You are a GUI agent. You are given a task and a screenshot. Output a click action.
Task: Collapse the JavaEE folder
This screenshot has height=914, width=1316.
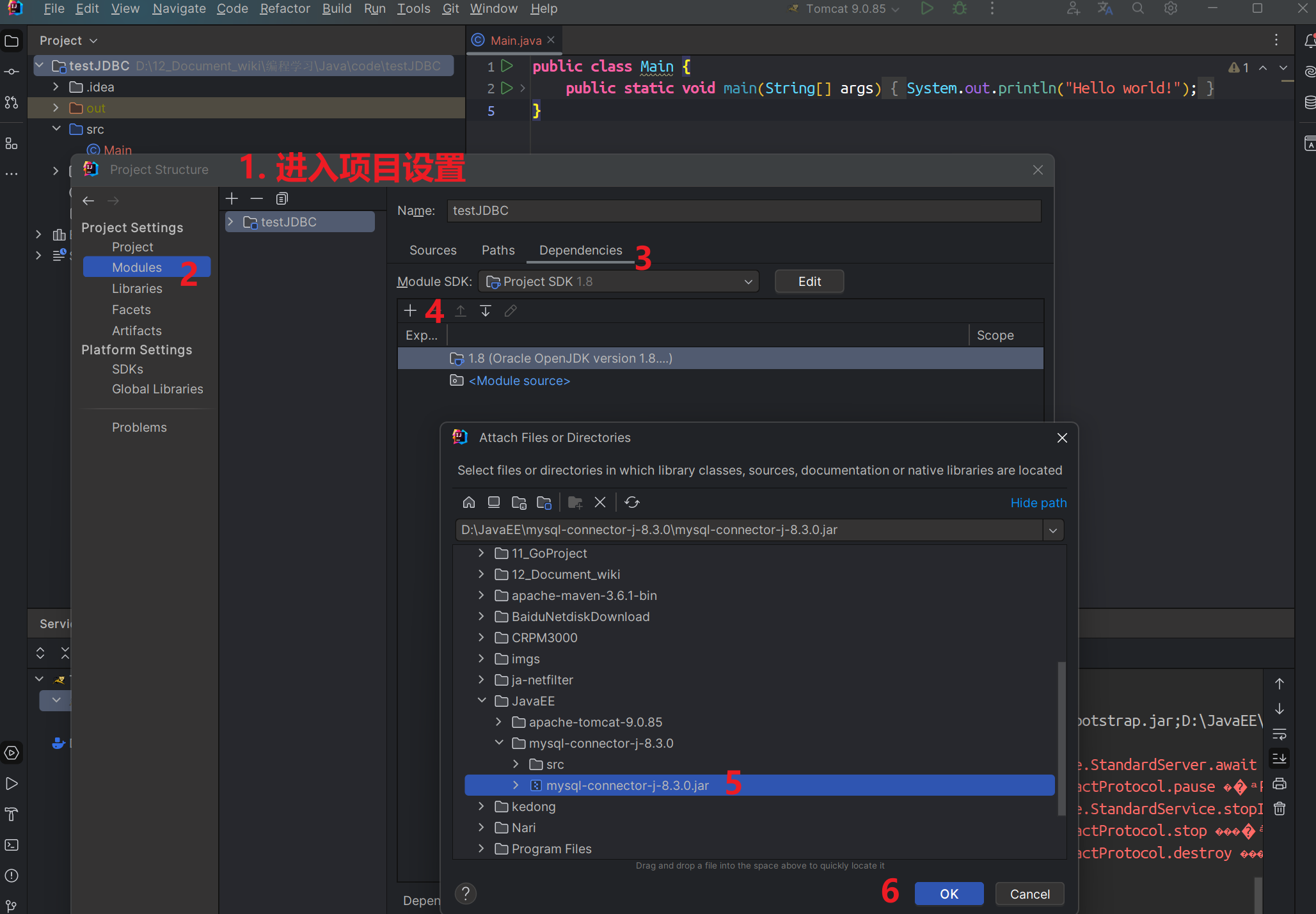482,701
